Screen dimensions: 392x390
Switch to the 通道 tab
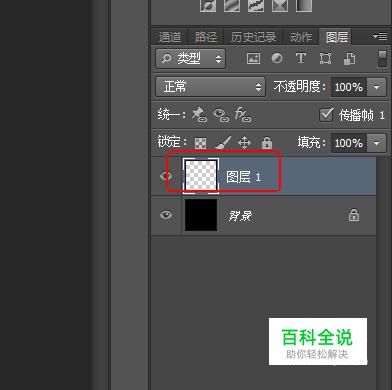(169, 37)
